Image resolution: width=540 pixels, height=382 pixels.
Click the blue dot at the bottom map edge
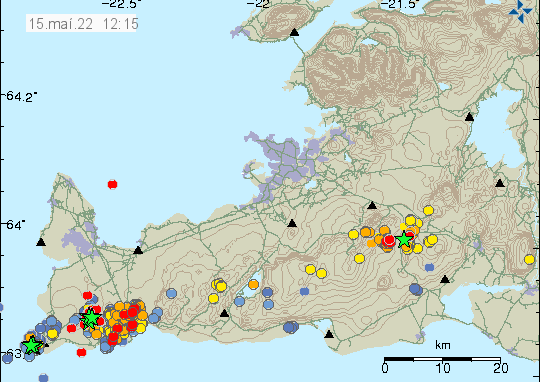43,378
